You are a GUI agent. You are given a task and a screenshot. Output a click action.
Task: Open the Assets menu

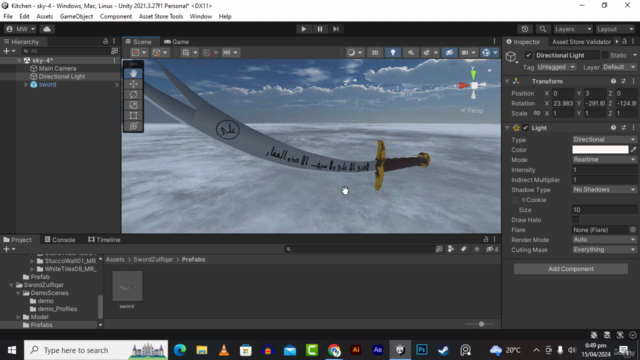tap(44, 16)
